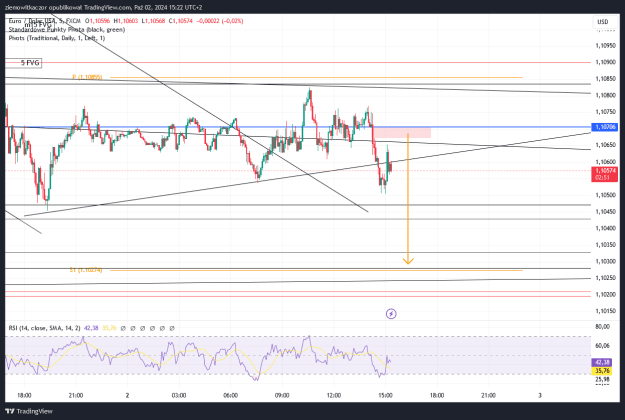
Task: Click the Euro / Dolar USA symbol title
Action: pyautogui.click(x=45, y=21)
